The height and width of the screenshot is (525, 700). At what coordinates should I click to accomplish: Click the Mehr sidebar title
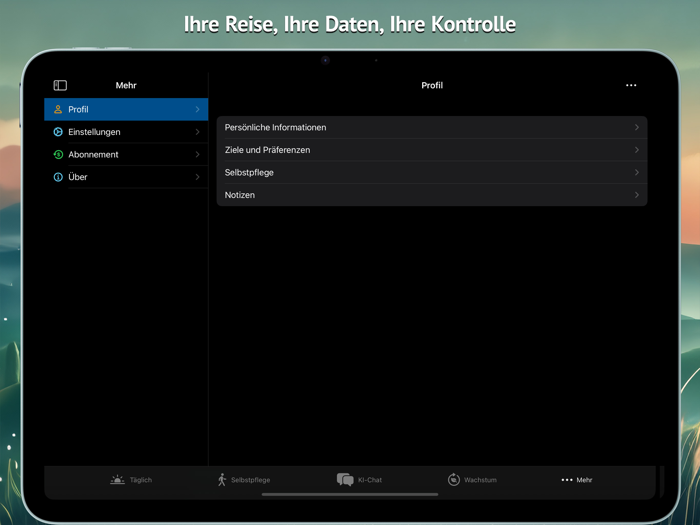pos(126,85)
